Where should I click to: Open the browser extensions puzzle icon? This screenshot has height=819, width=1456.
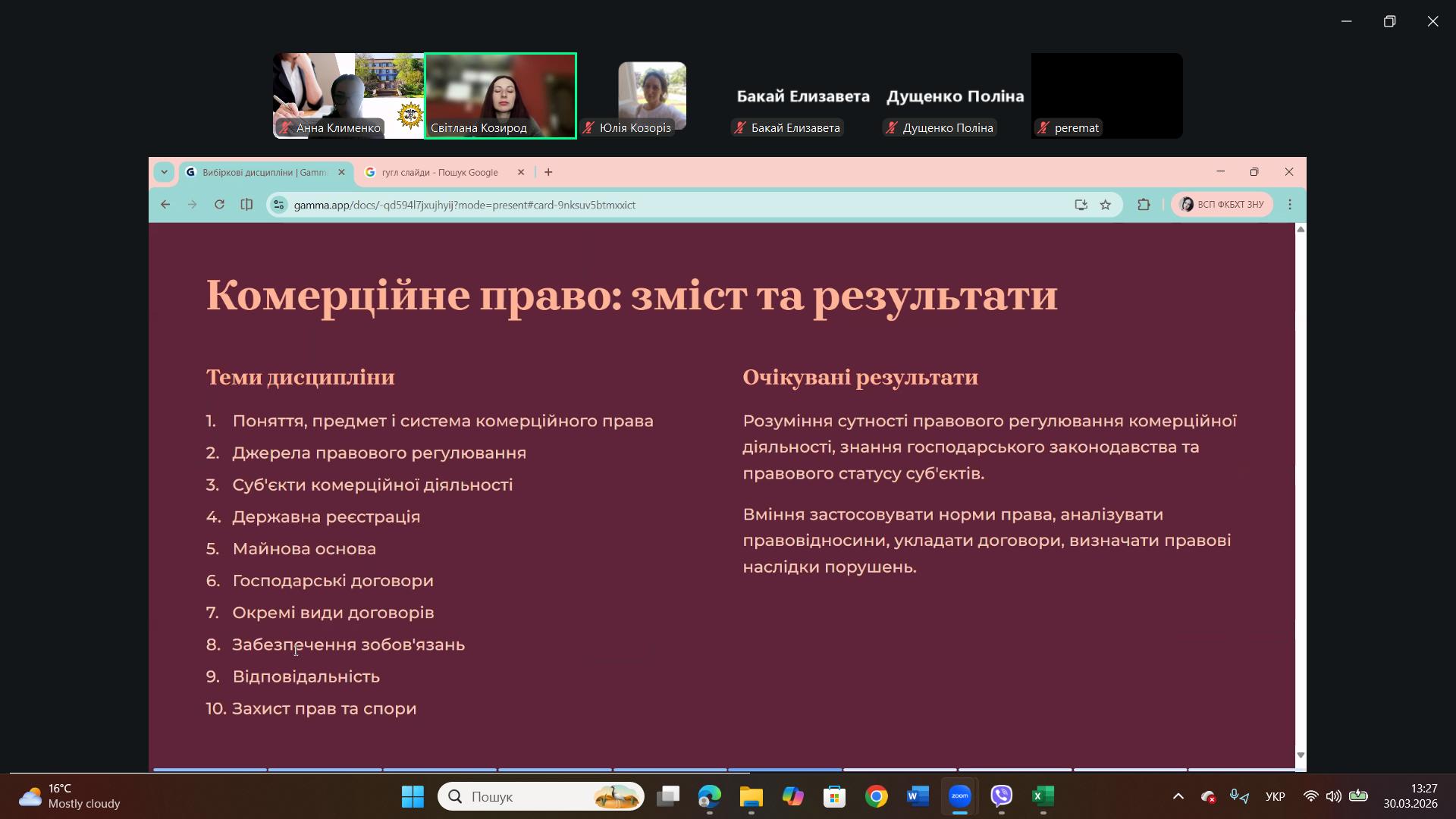(x=1144, y=205)
